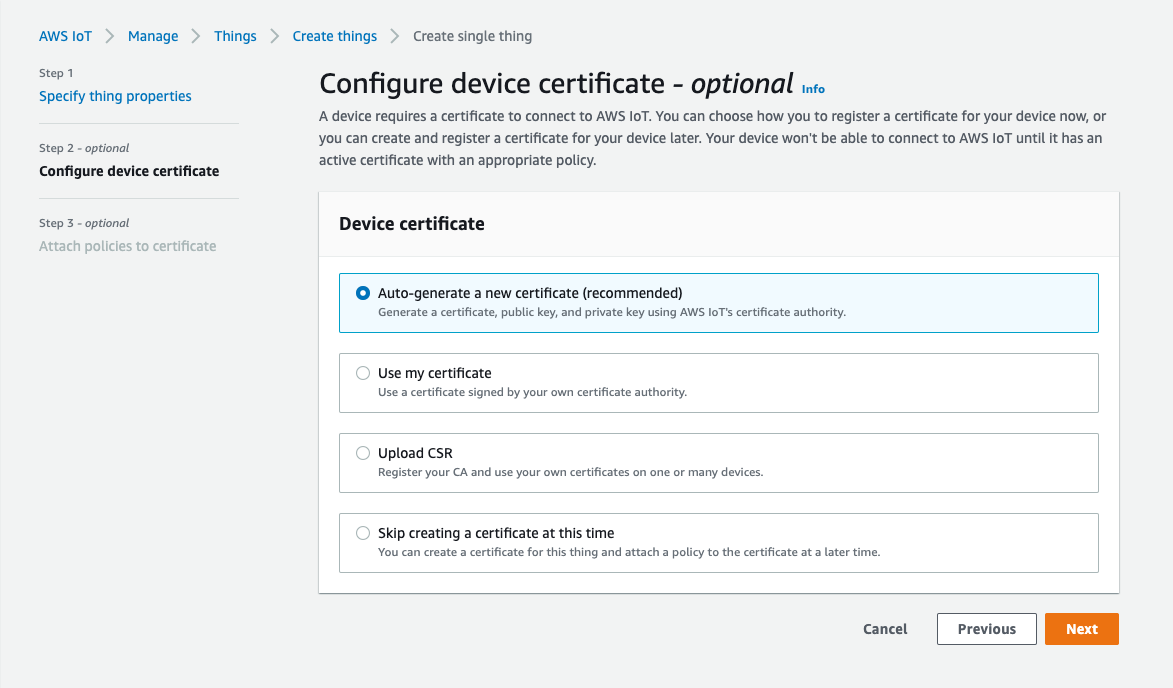The width and height of the screenshot is (1173, 688).
Task: Go to Step 1 Specify thing properties
Action: pyautogui.click(x=115, y=96)
